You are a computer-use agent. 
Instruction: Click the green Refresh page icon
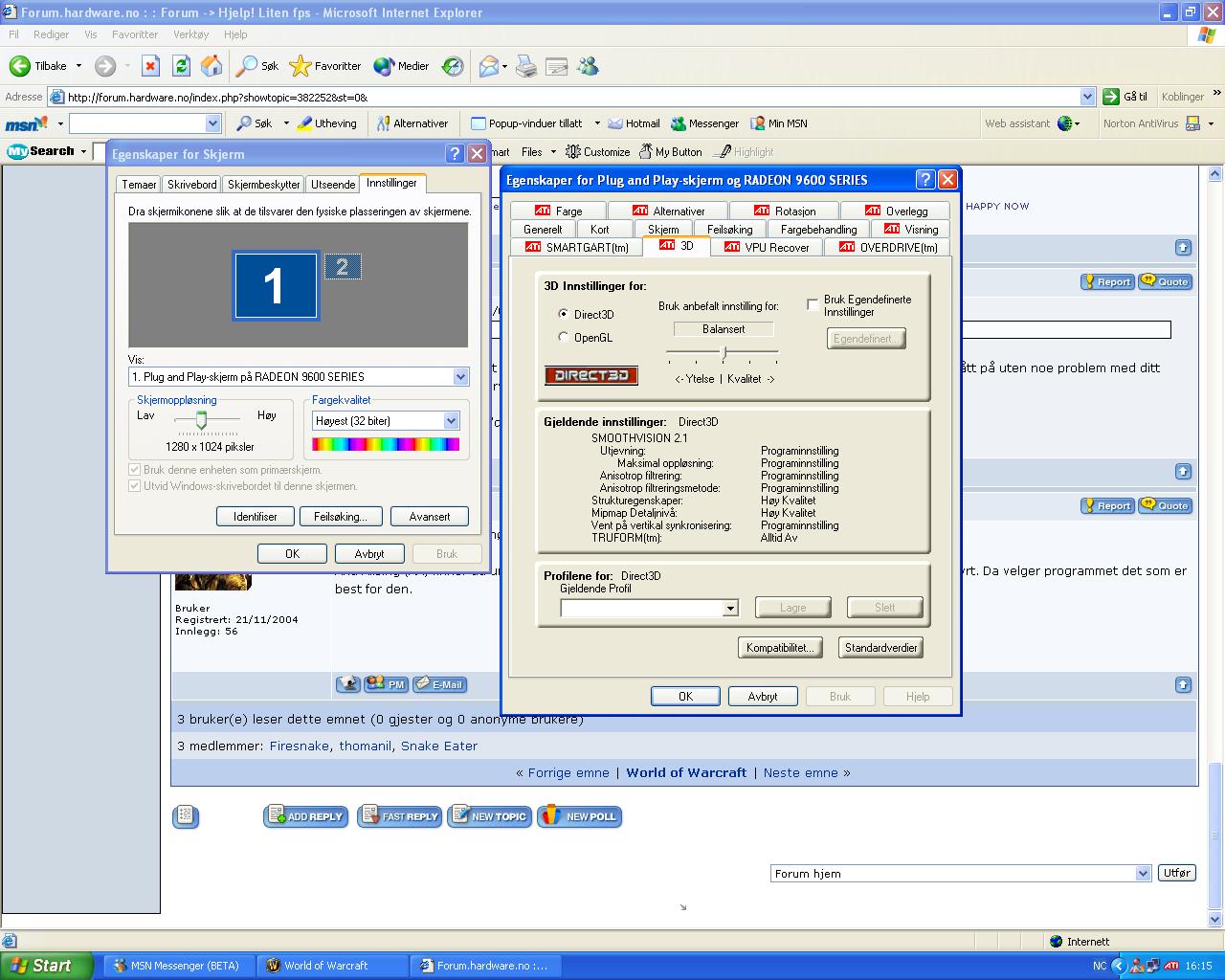coord(181,66)
